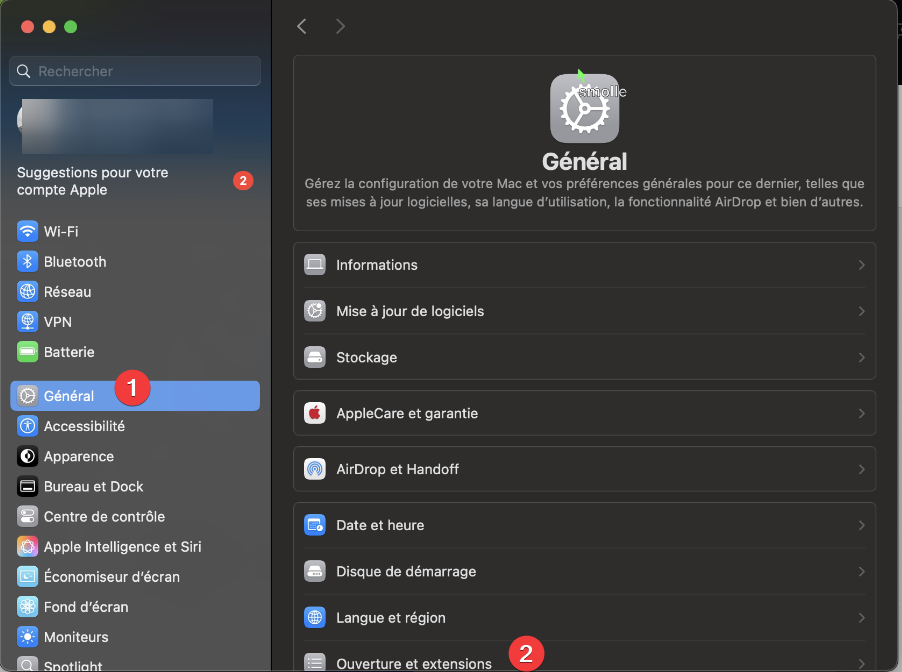Click the Bureau et Dock icon
The image size is (902, 672).
click(27, 487)
